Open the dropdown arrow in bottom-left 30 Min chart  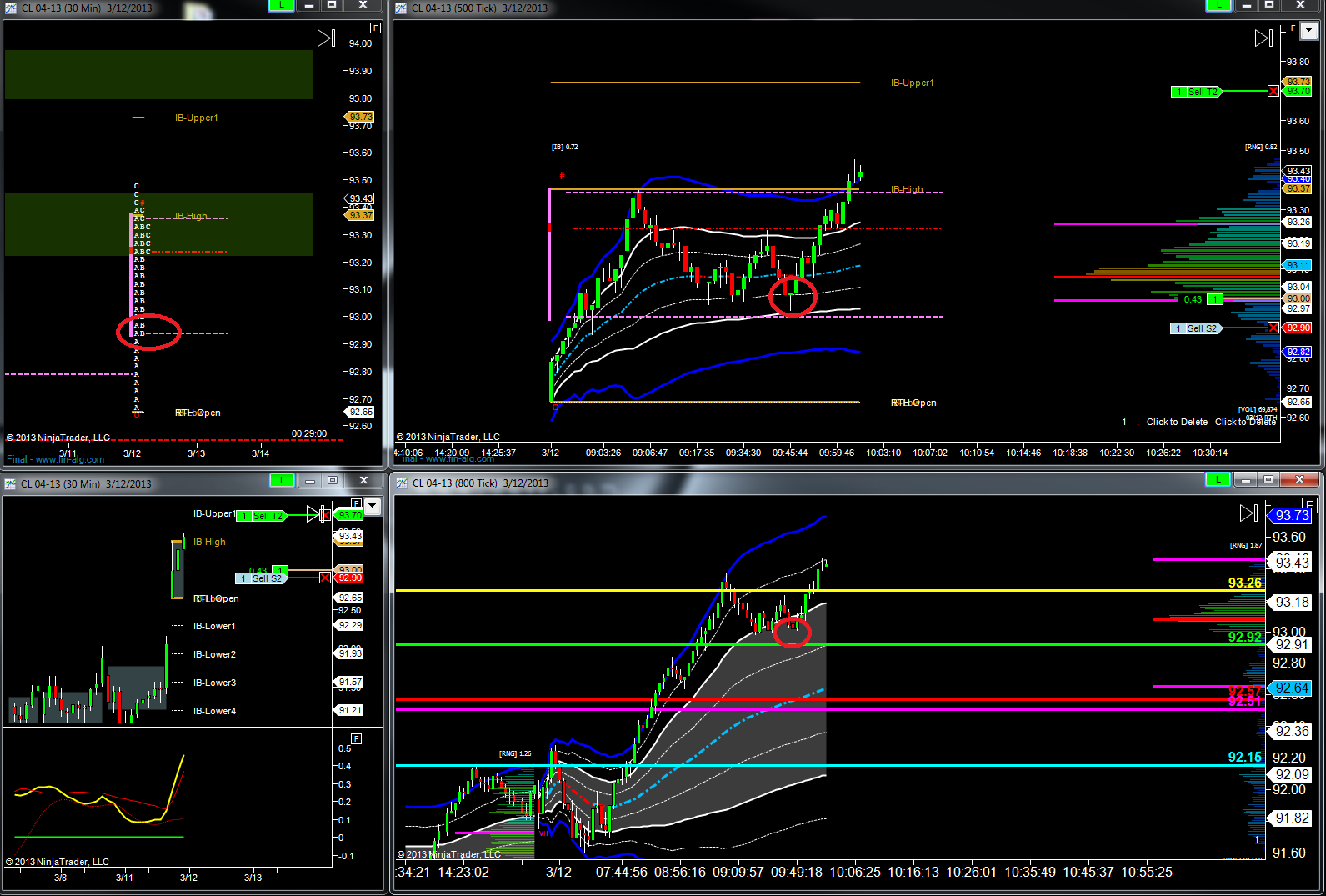tap(373, 506)
